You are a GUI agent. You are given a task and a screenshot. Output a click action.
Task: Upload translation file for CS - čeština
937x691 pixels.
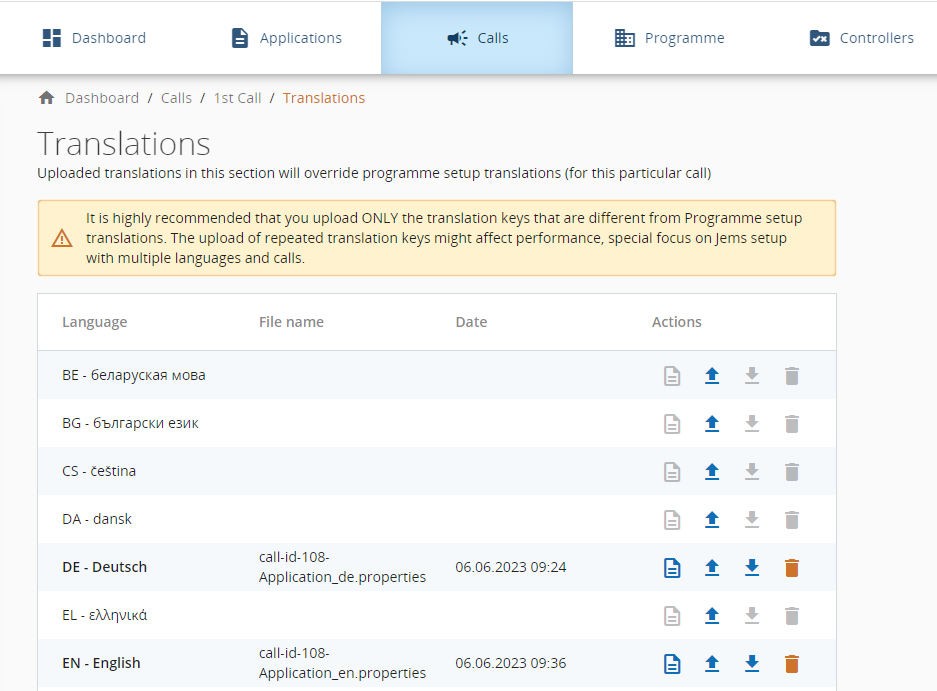712,472
